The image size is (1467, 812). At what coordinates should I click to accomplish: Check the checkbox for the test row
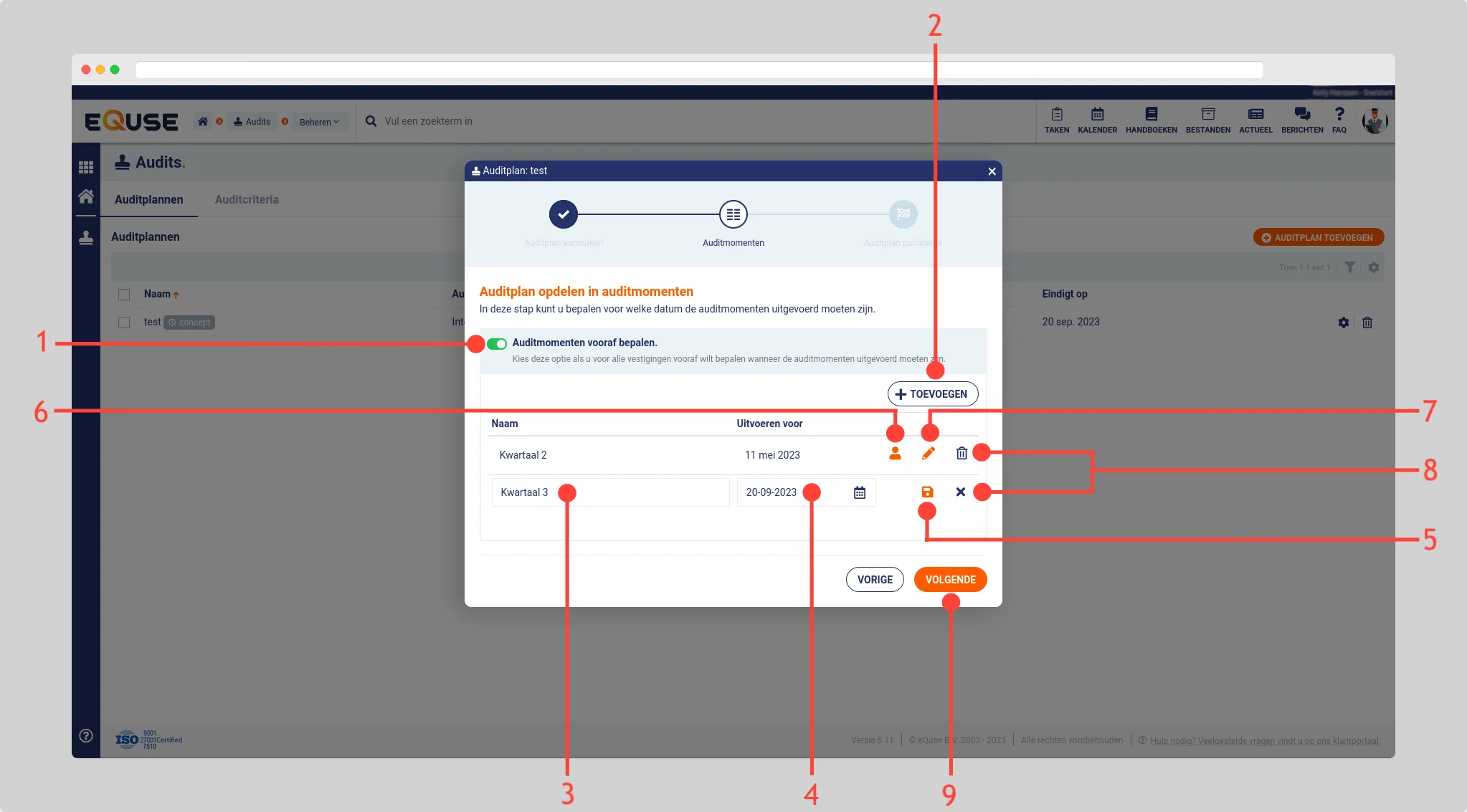click(x=124, y=323)
